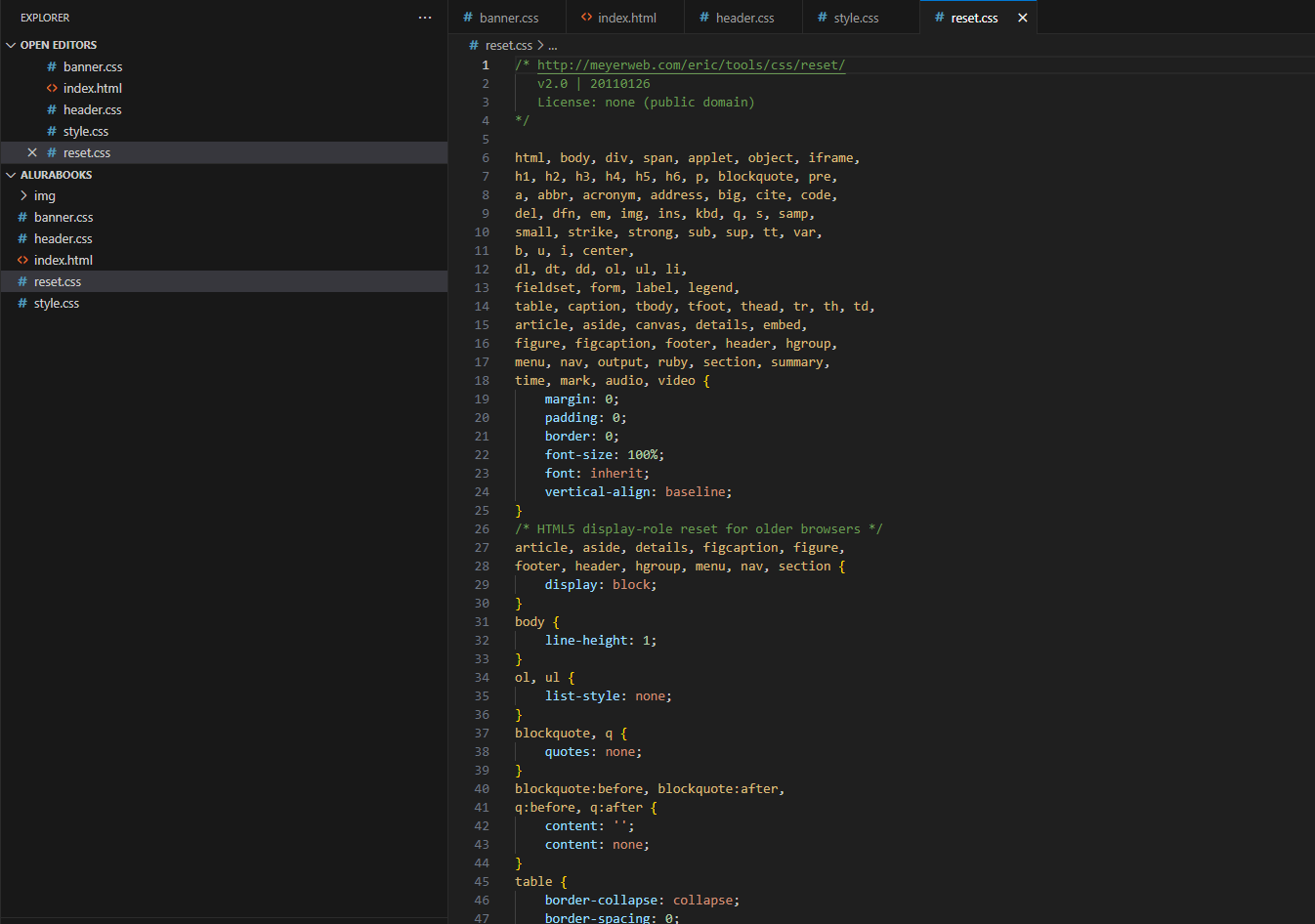Screen dimensions: 1315x924
Task: Place cursor on 'border-collapse: collapse;' line
Action: (x=642, y=900)
